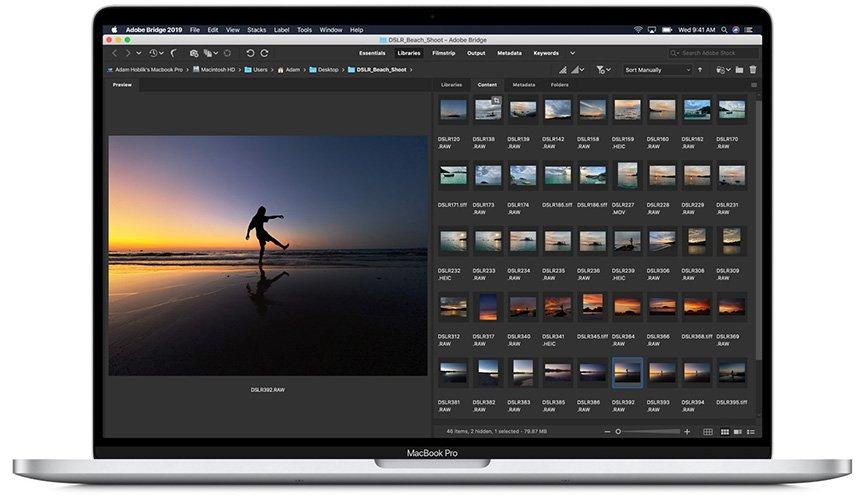Expand the chevron after DSLR_Beach_Shoot in path
The image size is (864, 496).
click(411, 70)
